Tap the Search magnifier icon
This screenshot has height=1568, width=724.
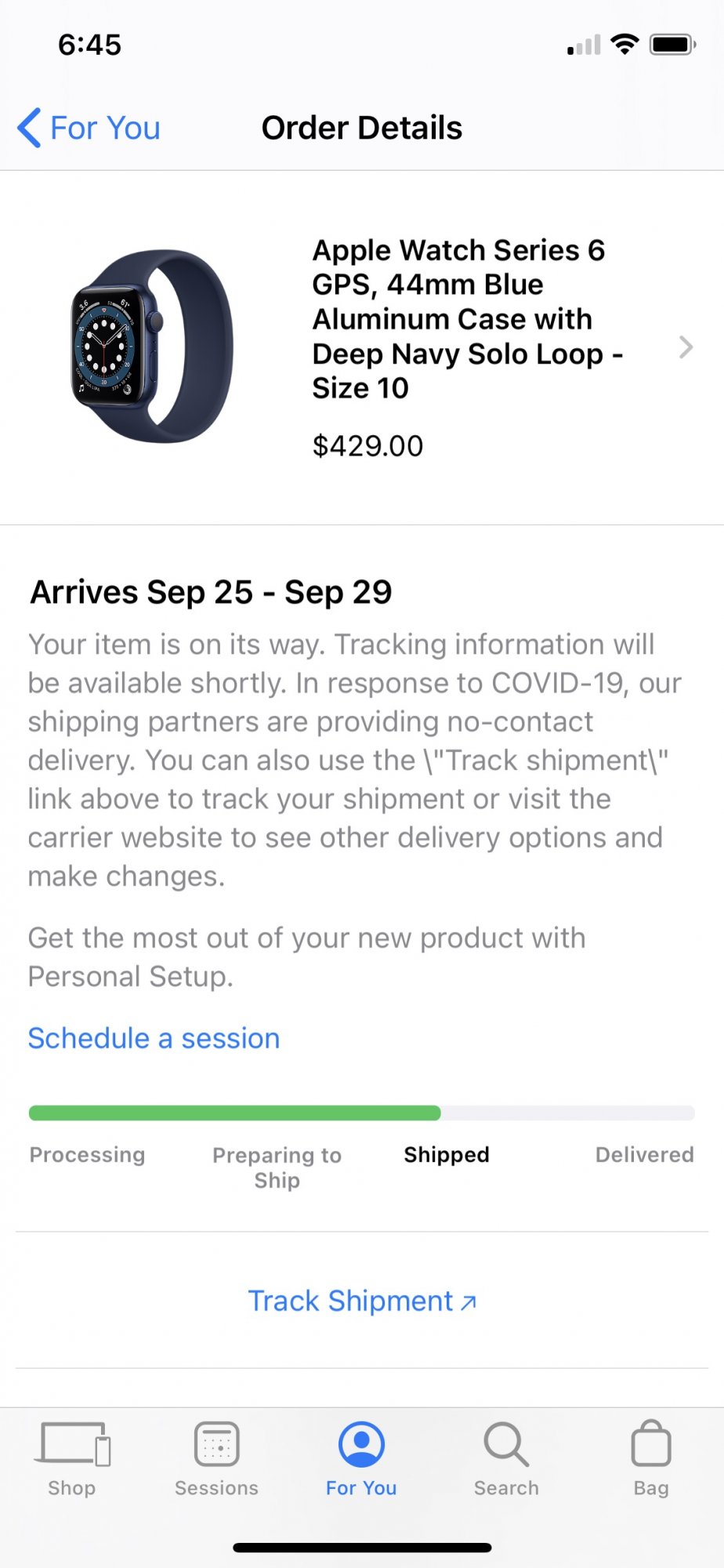pyautogui.click(x=506, y=1443)
